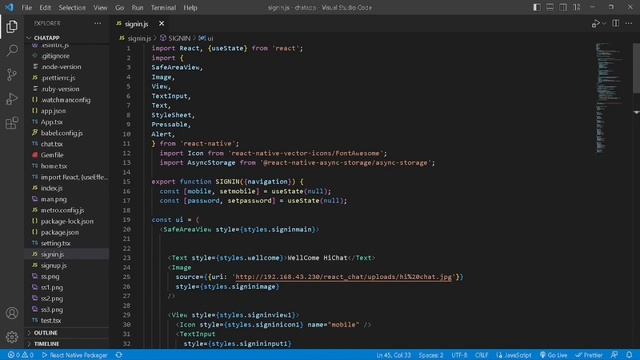This screenshot has height=360, width=640.
Task: Open the Explorer view in activity bar
Action: [12, 27]
